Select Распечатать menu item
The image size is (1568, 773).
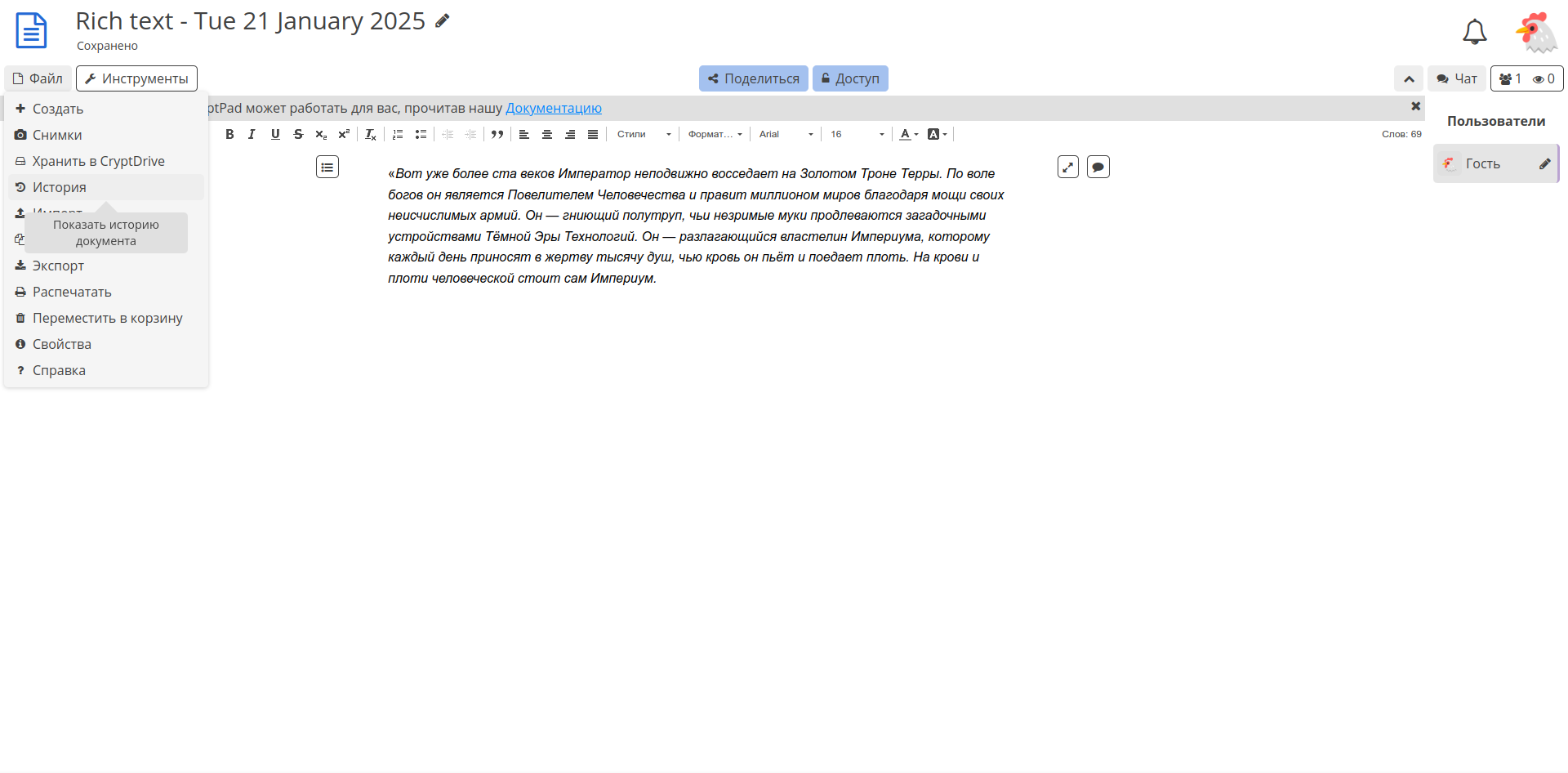[x=106, y=292]
